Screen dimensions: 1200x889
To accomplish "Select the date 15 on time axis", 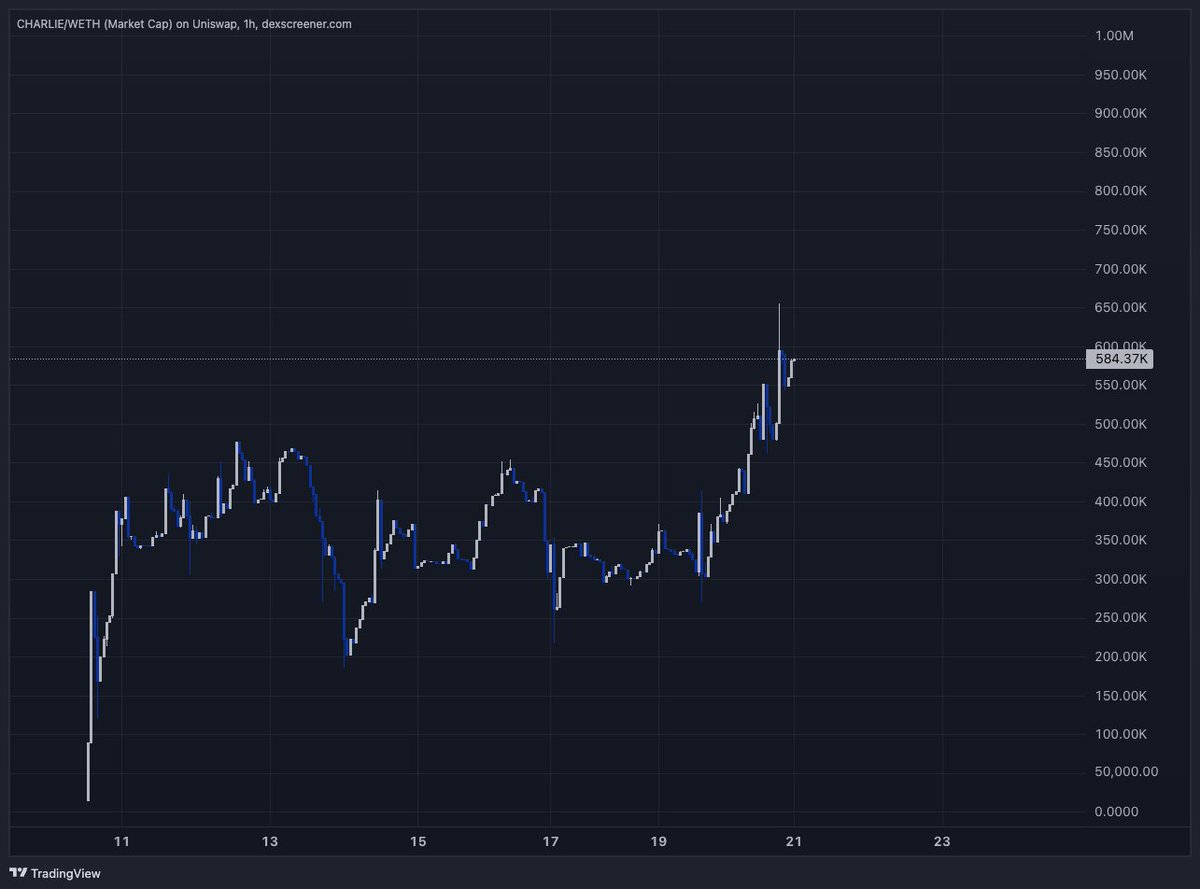I will (417, 842).
